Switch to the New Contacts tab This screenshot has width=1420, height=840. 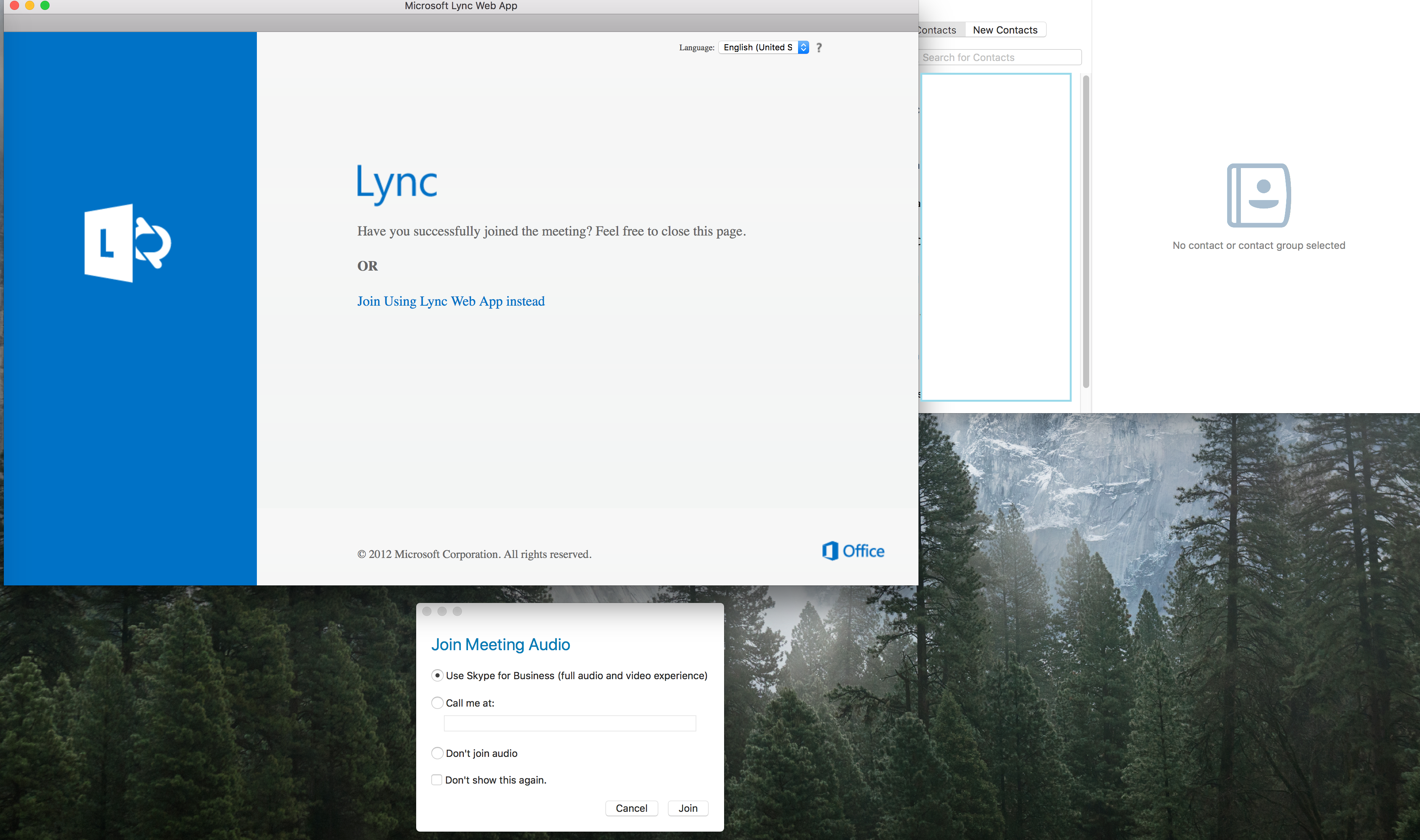coord(1005,30)
